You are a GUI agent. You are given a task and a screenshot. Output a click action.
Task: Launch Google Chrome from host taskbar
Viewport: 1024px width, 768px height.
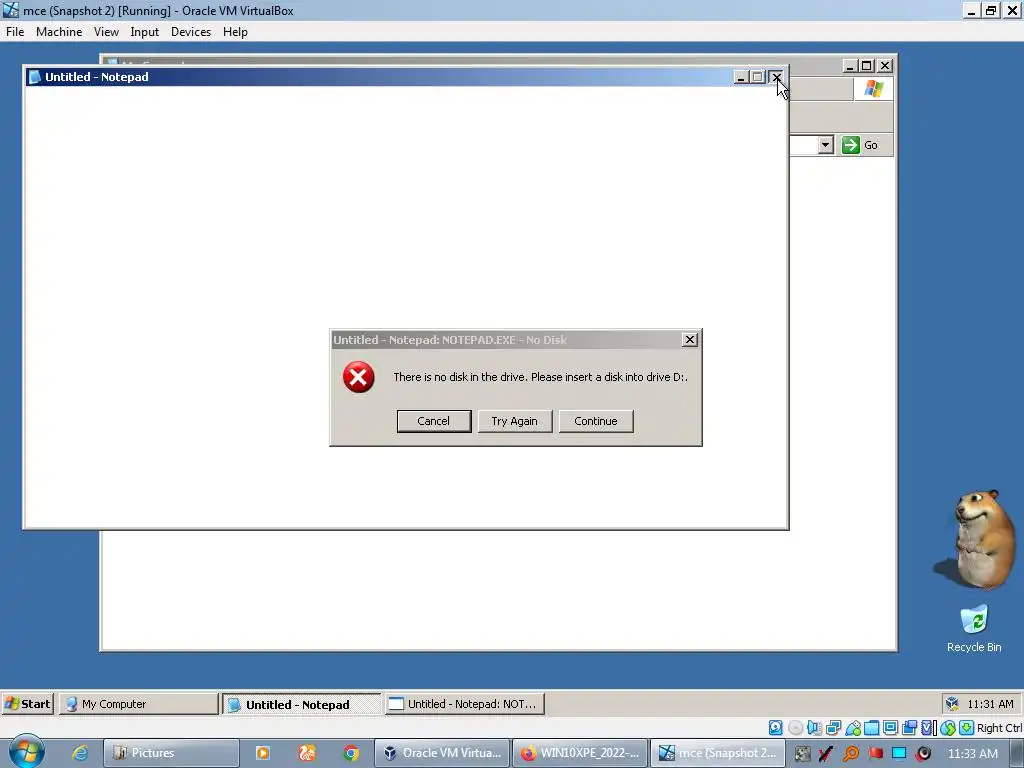coord(351,753)
